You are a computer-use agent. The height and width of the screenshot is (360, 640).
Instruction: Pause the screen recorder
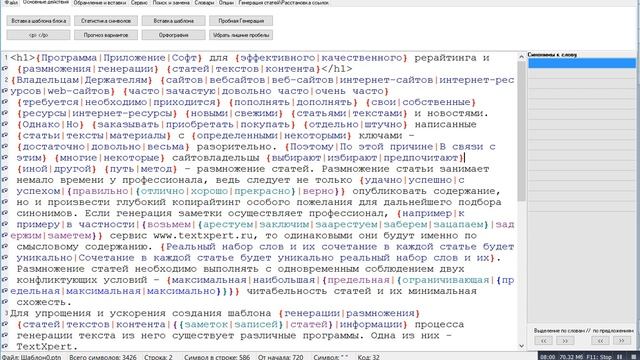(620, 357)
